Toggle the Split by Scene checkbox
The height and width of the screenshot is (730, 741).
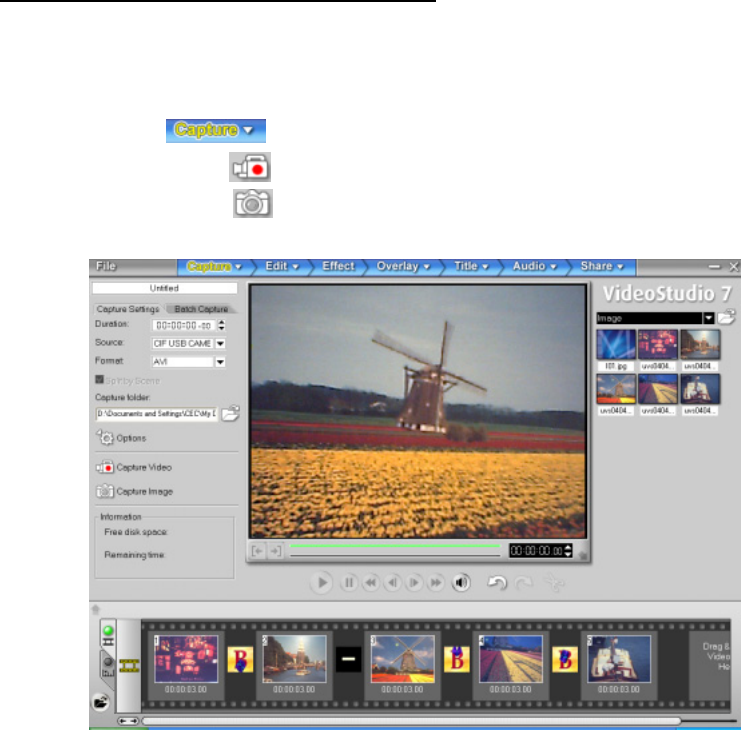[99, 379]
